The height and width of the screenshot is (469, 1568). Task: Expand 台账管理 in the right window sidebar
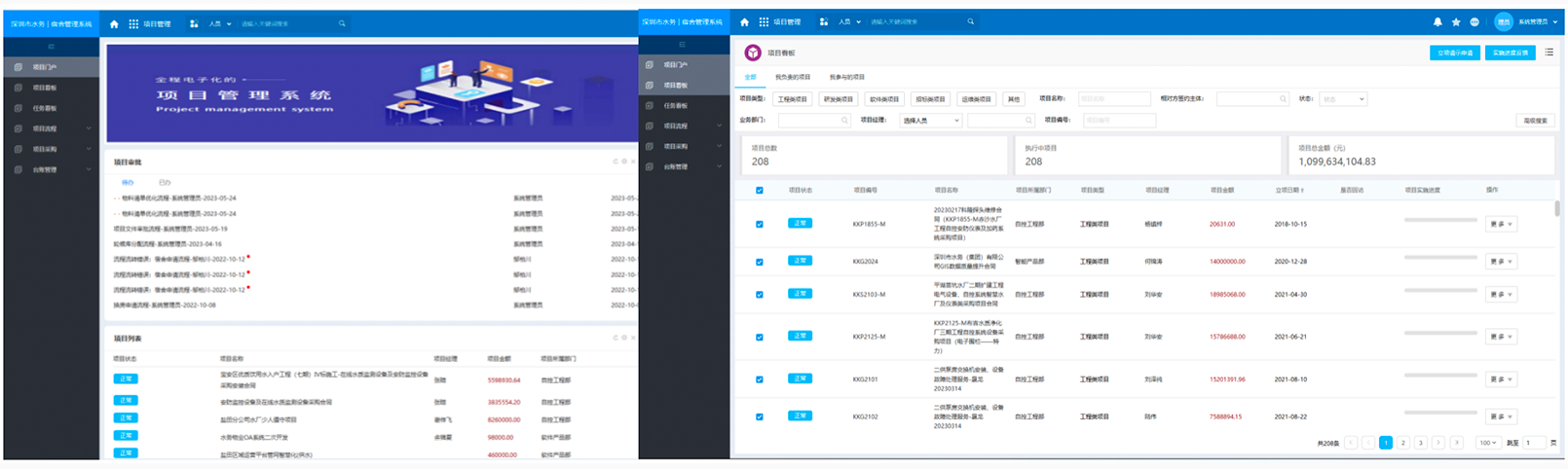[682, 166]
